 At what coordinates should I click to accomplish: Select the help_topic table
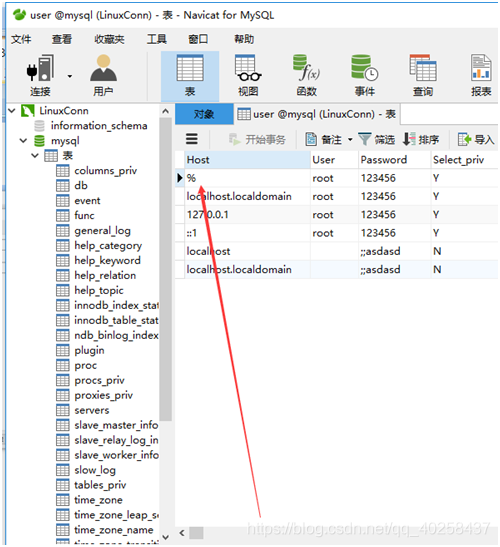click(99, 291)
